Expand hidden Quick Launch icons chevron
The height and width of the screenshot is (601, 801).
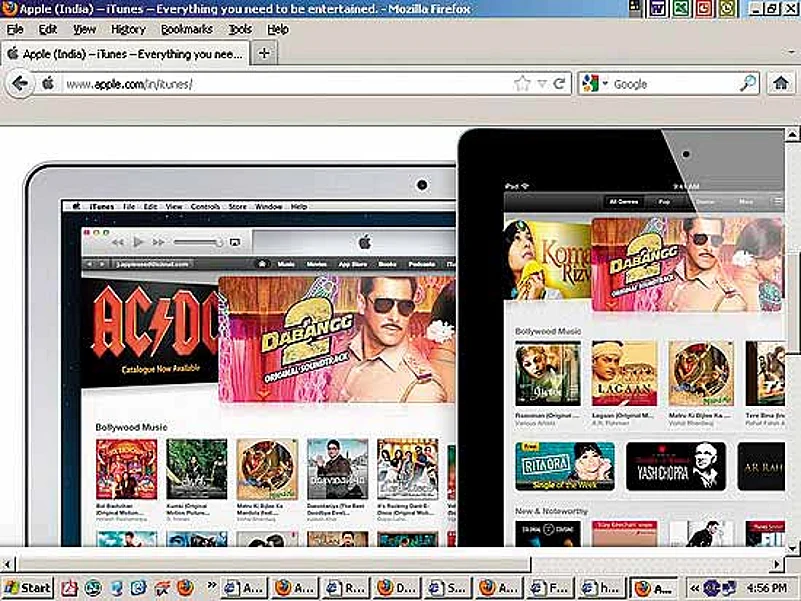[x=211, y=587]
